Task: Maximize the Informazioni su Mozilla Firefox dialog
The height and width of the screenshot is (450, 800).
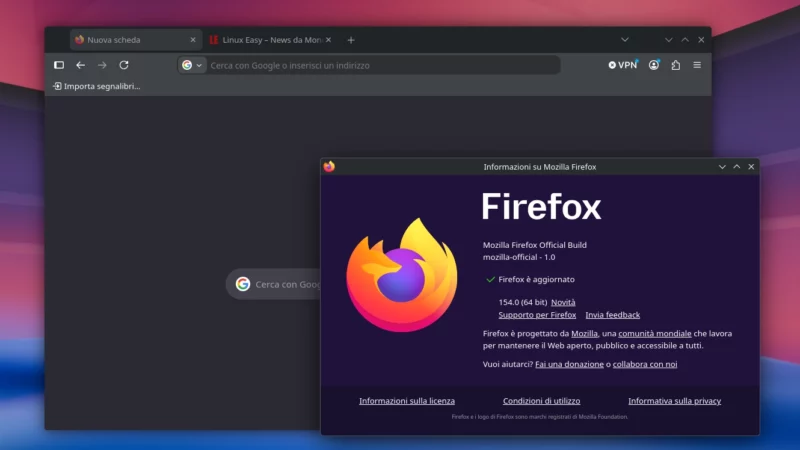Action: (737, 167)
